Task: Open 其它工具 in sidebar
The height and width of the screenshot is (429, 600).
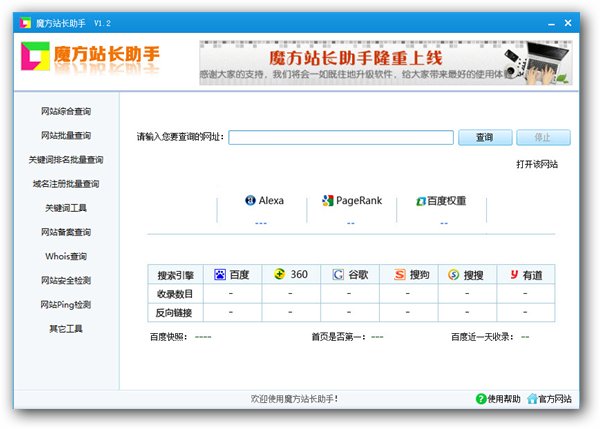Action: pyautogui.click(x=66, y=329)
